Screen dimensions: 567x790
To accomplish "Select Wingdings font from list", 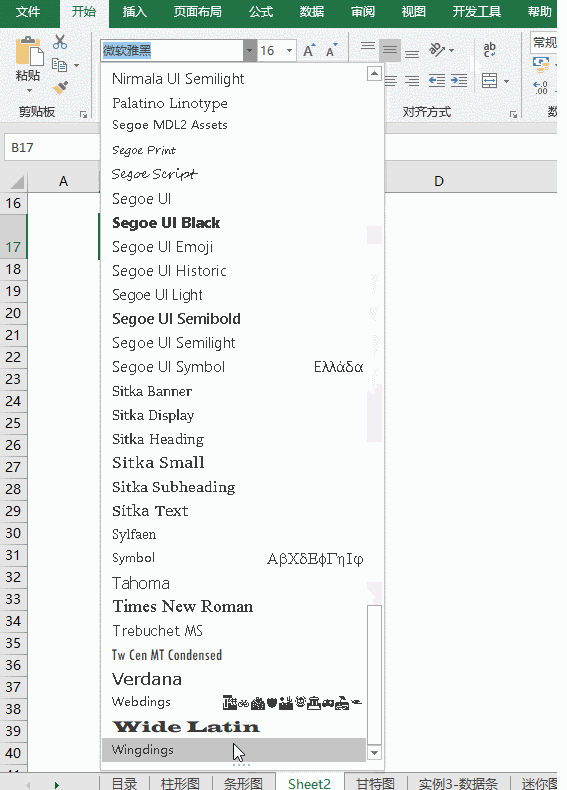I will coord(233,750).
